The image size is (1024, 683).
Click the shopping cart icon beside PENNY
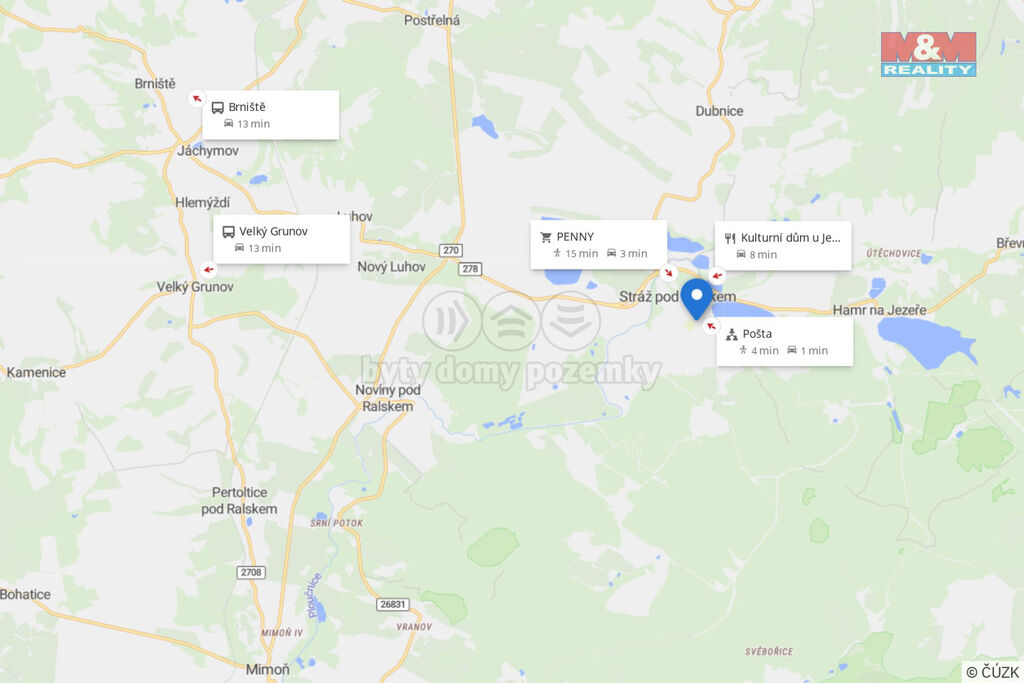(x=546, y=238)
